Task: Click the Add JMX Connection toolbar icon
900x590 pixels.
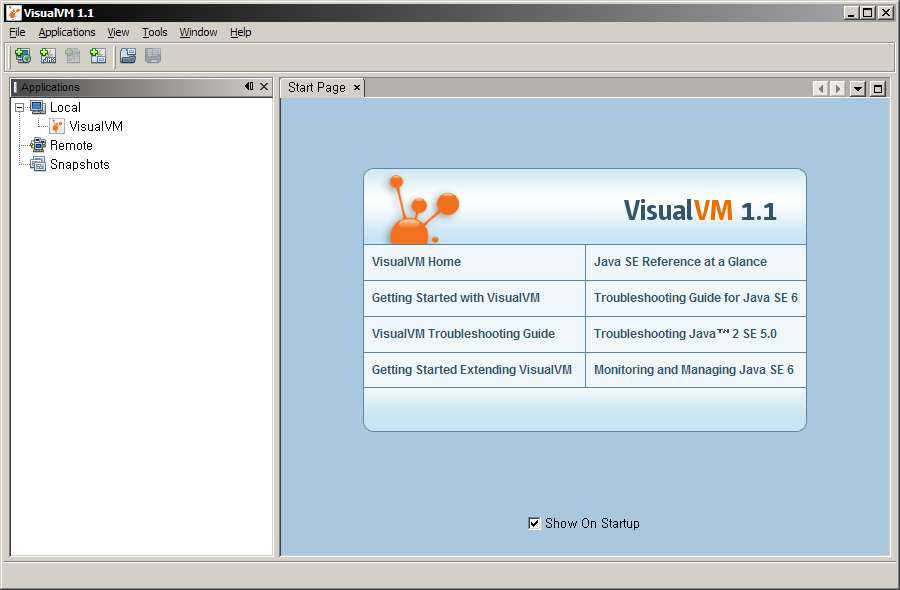Action: click(x=48, y=56)
